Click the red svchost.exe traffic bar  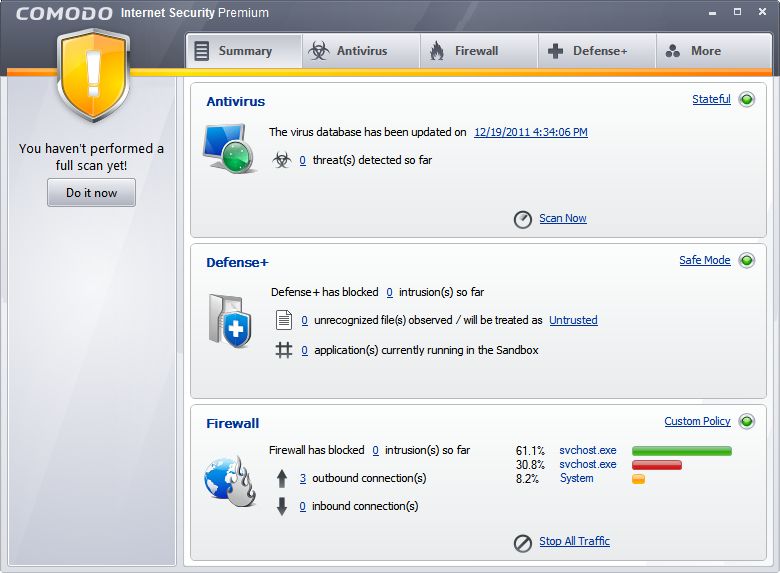pos(657,465)
